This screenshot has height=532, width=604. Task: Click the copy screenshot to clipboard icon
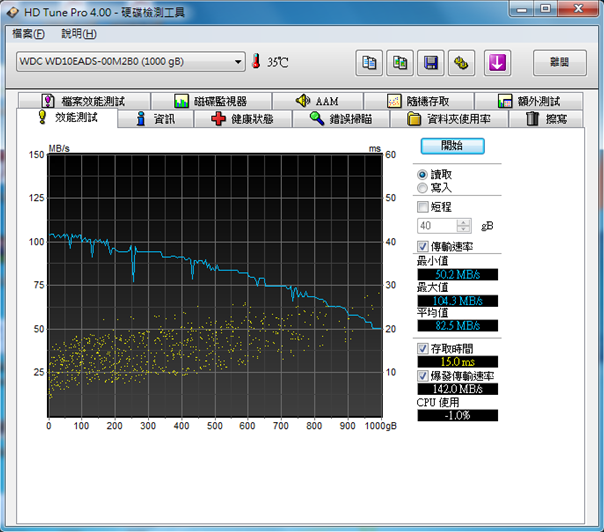tap(400, 63)
